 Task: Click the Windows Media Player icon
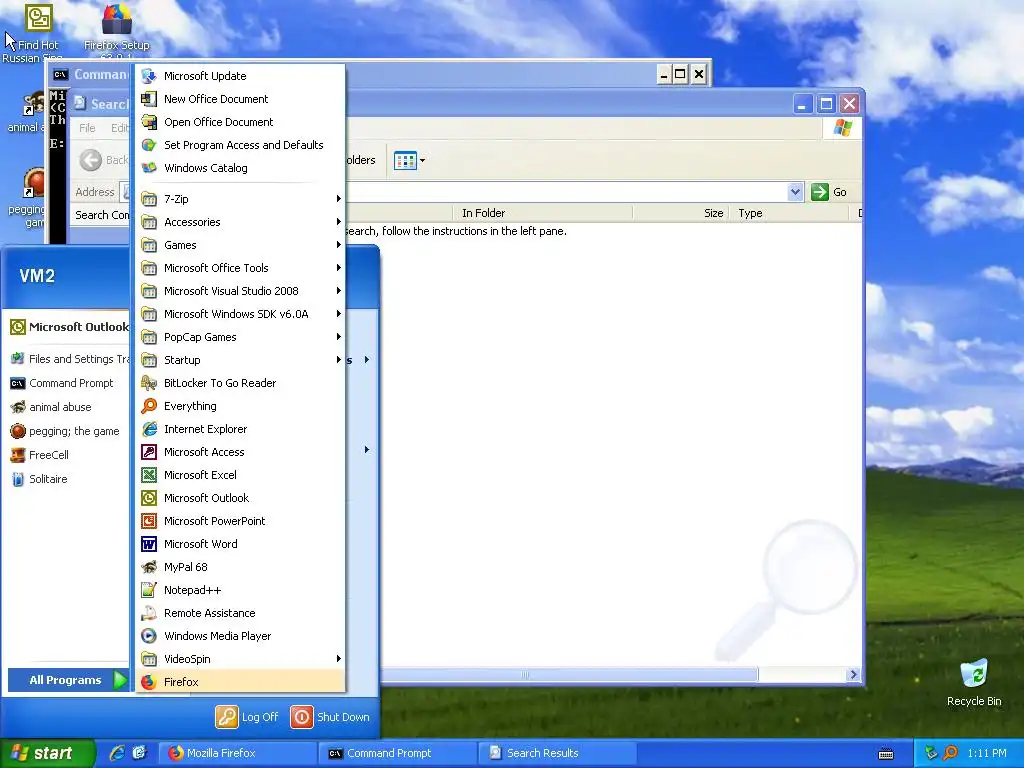(x=149, y=635)
